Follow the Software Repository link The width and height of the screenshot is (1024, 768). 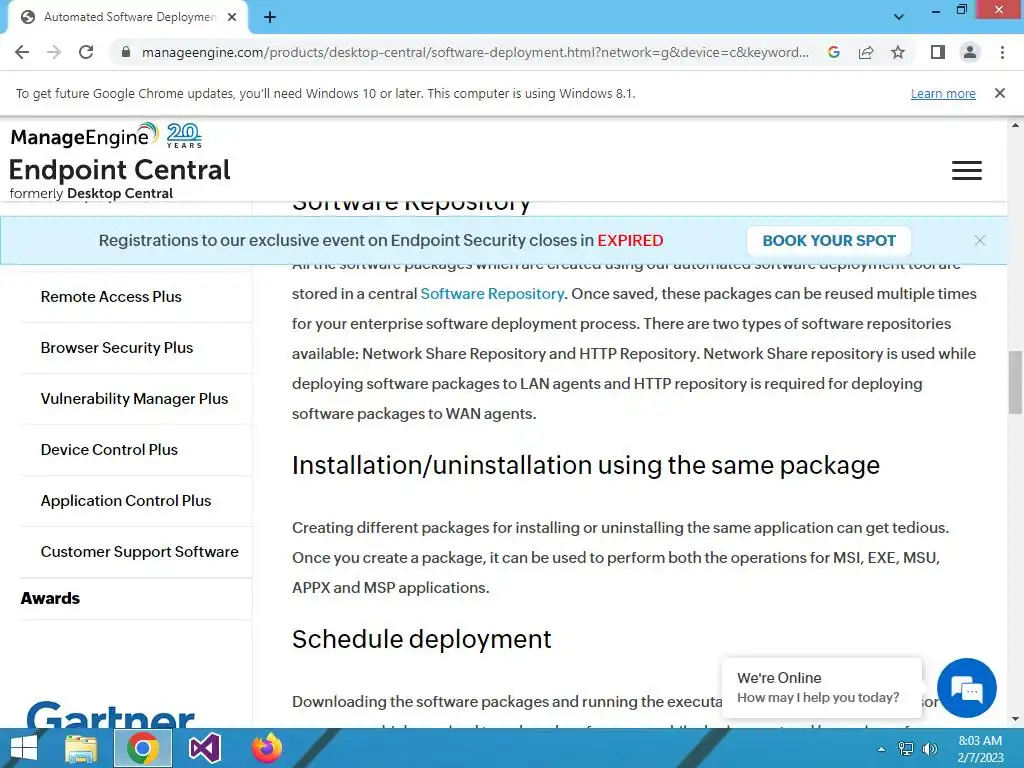tap(492, 294)
